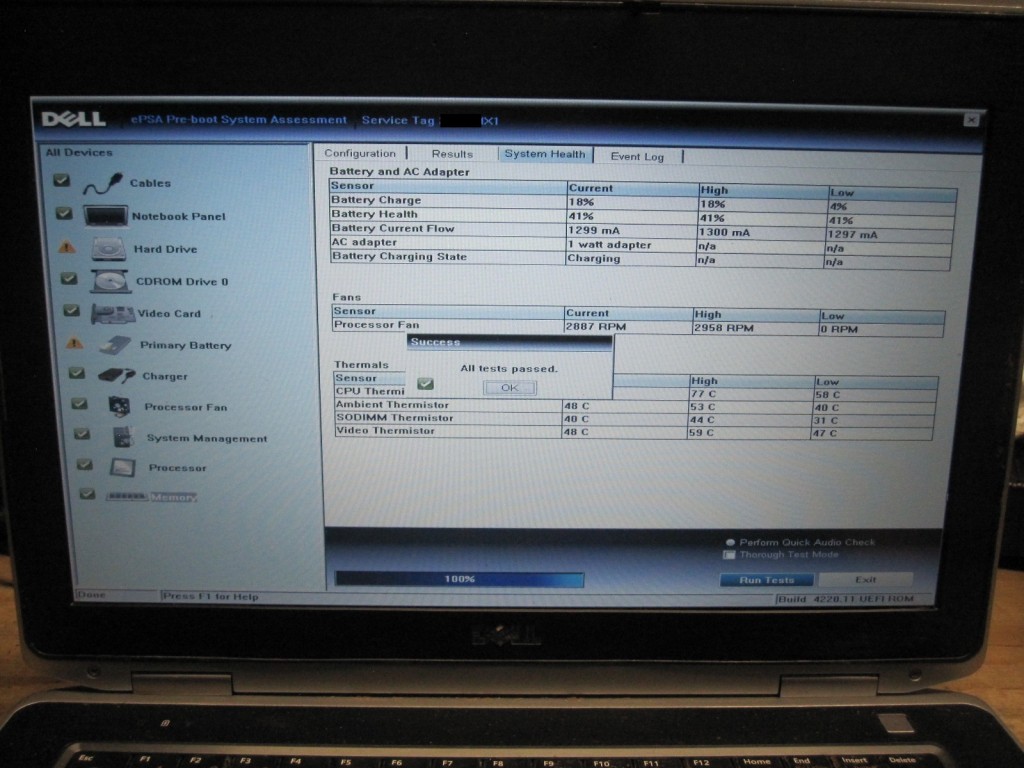Click the System Management label

[x=207, y=438]
